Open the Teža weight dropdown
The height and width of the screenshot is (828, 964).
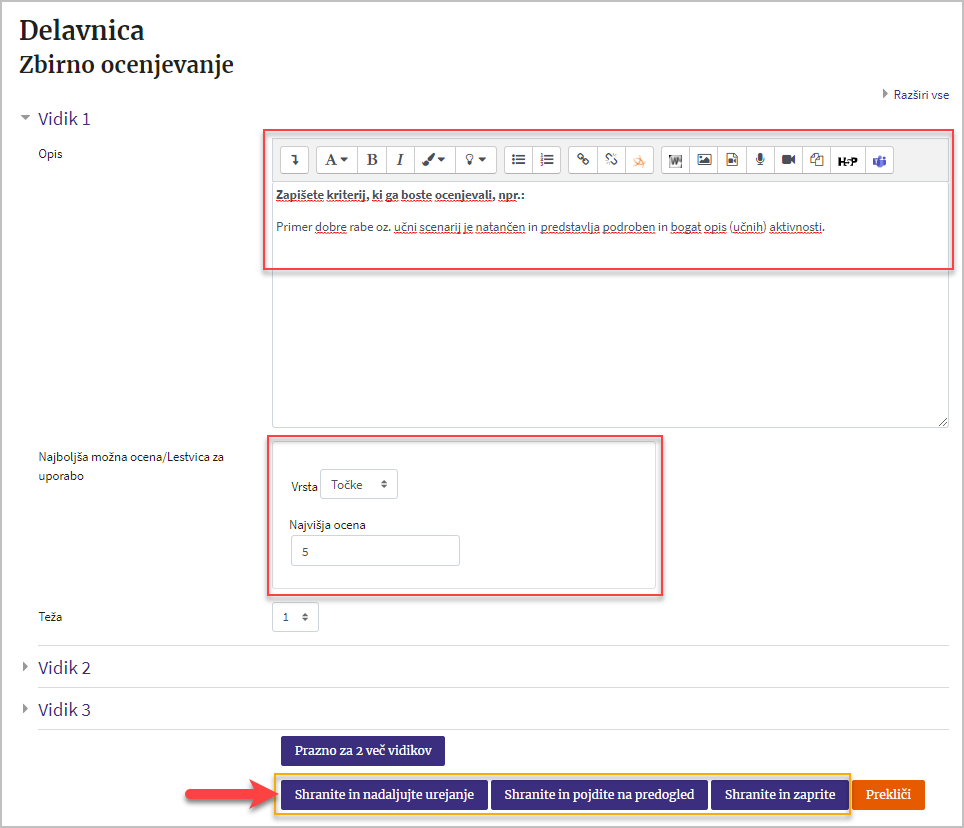[295, 617]
